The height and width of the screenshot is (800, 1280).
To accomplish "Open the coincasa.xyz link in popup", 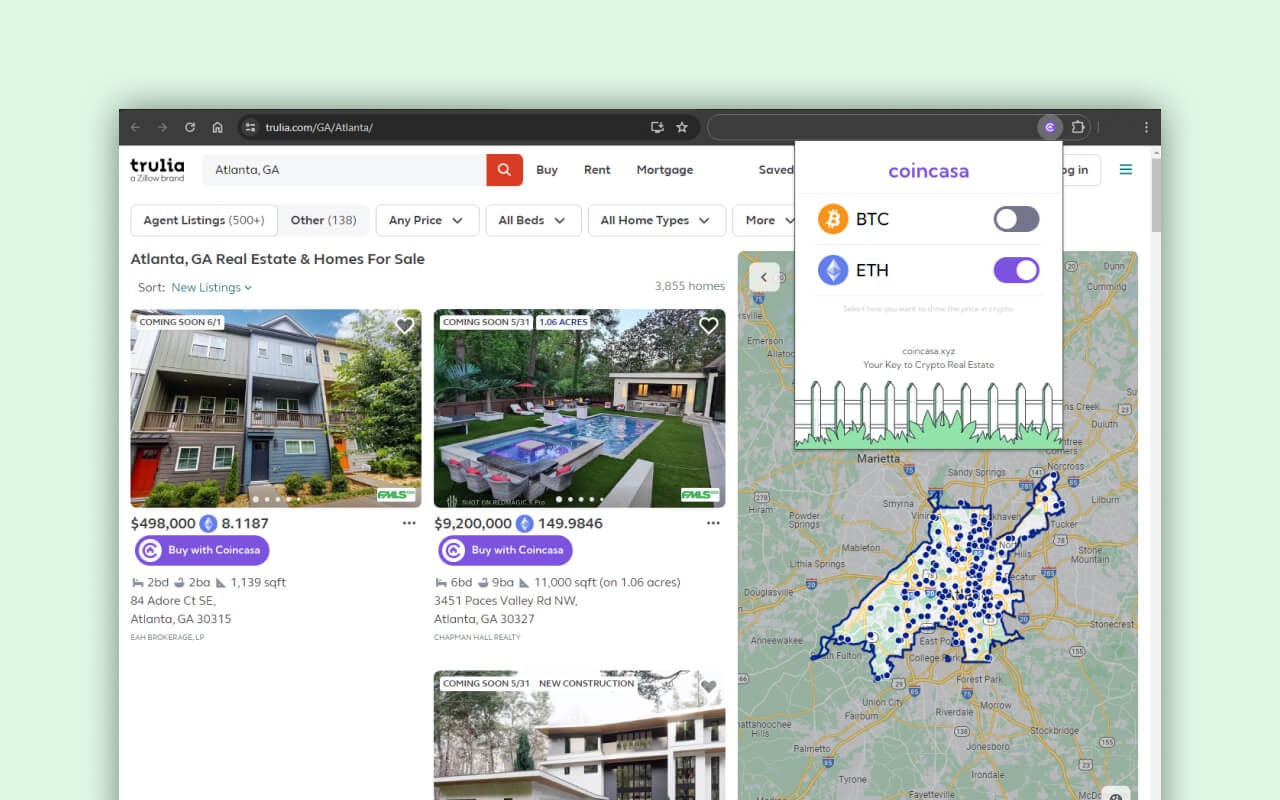I will click(x=928, y=351).
